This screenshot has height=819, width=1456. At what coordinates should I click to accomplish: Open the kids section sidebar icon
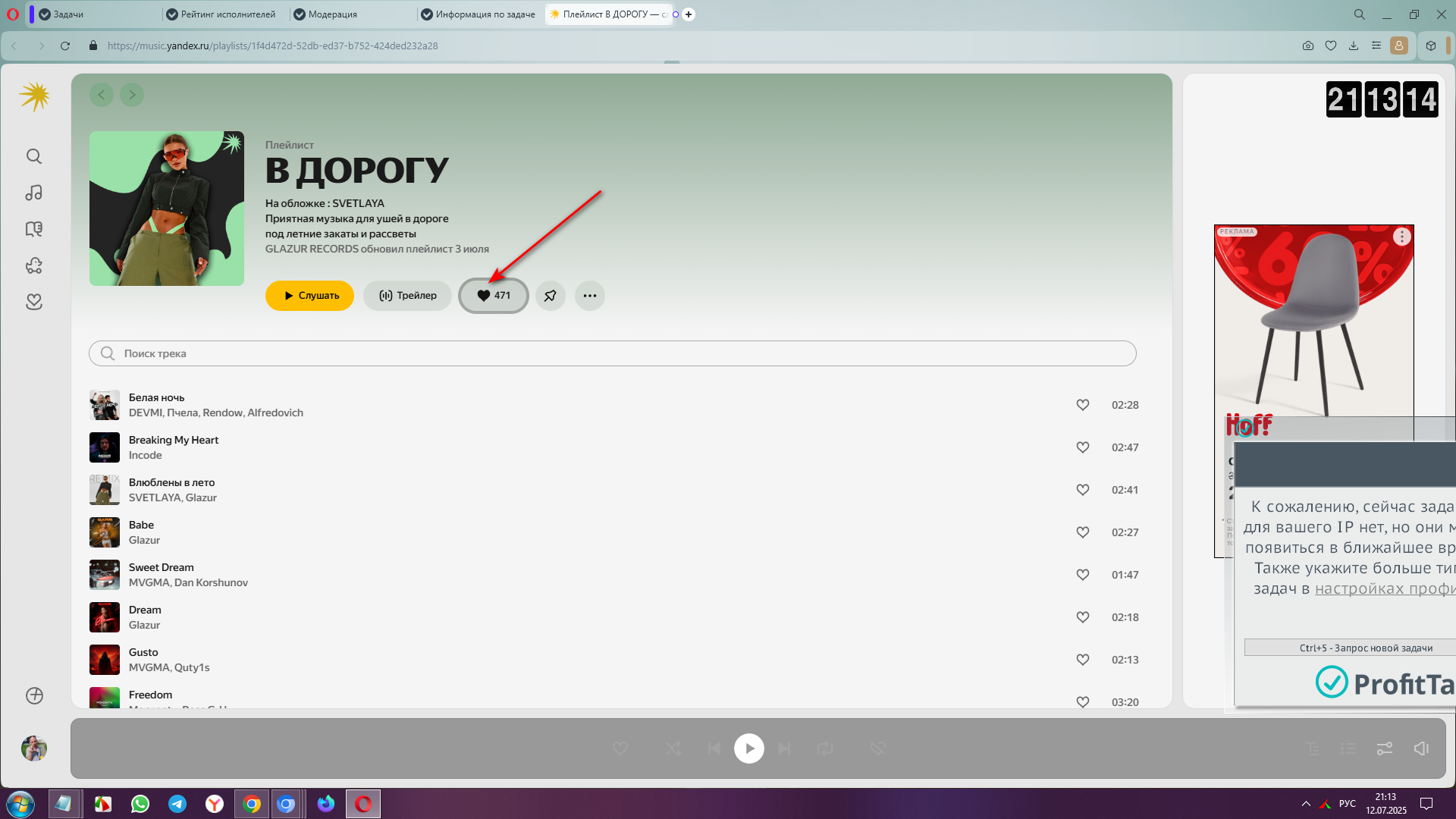(x=34, y=265)
